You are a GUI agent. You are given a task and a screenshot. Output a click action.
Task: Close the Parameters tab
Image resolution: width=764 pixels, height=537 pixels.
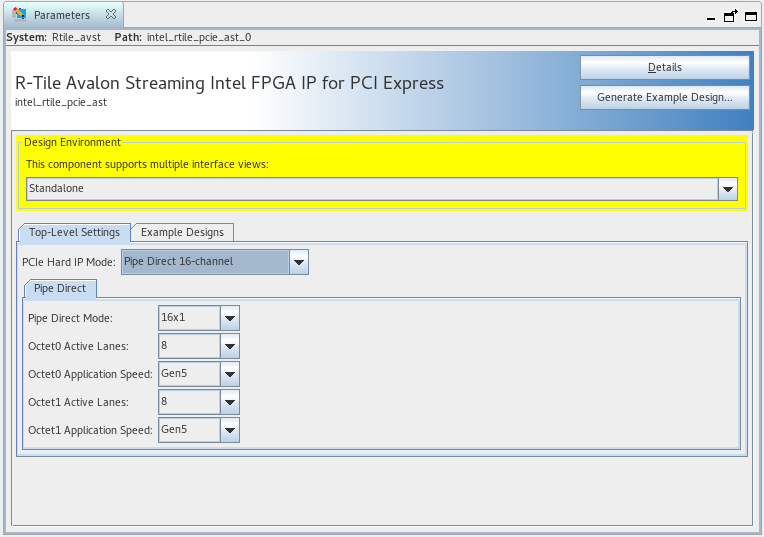(111, 15)
